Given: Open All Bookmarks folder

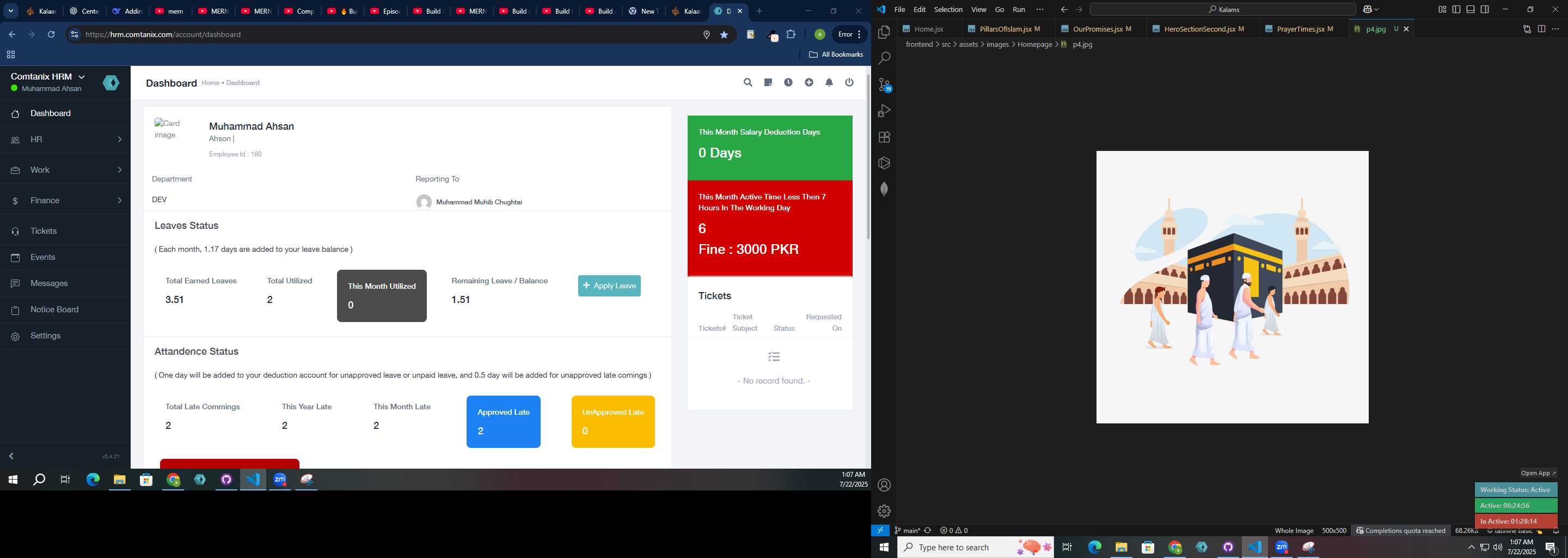Looking at the screenshot, I should tap(836, 55).
